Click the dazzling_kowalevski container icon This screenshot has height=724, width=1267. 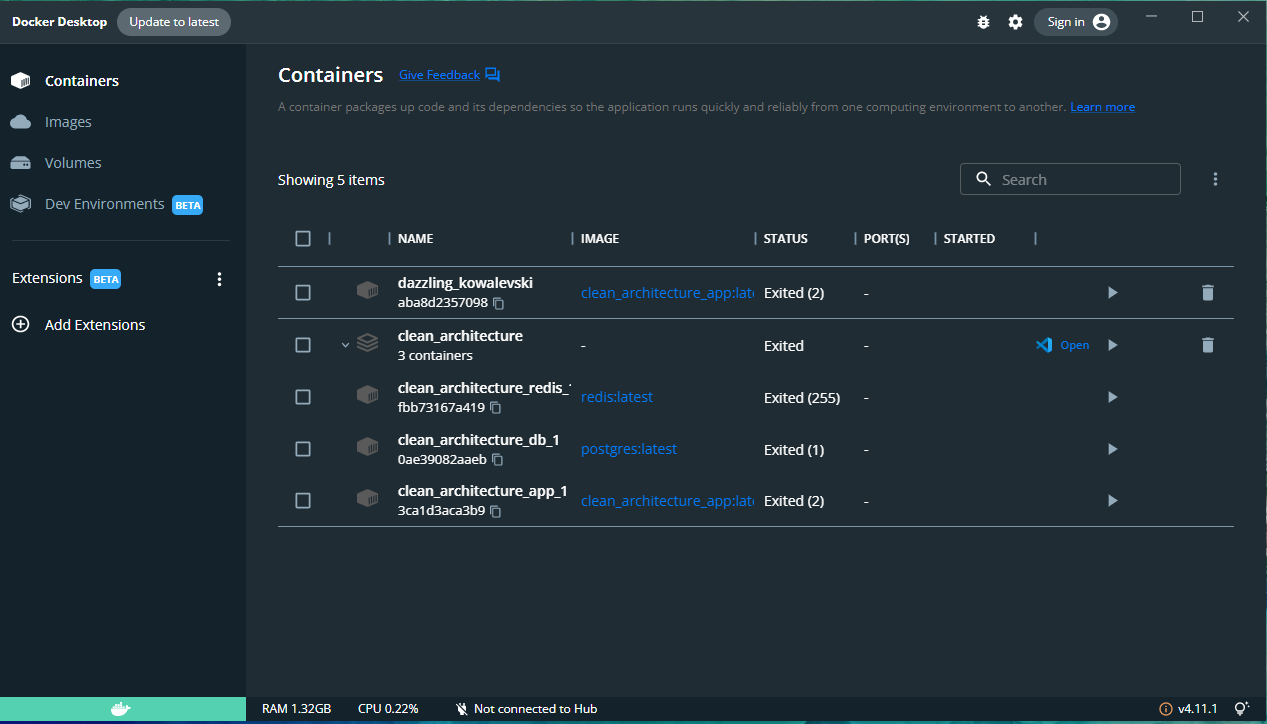pos(367,291)
